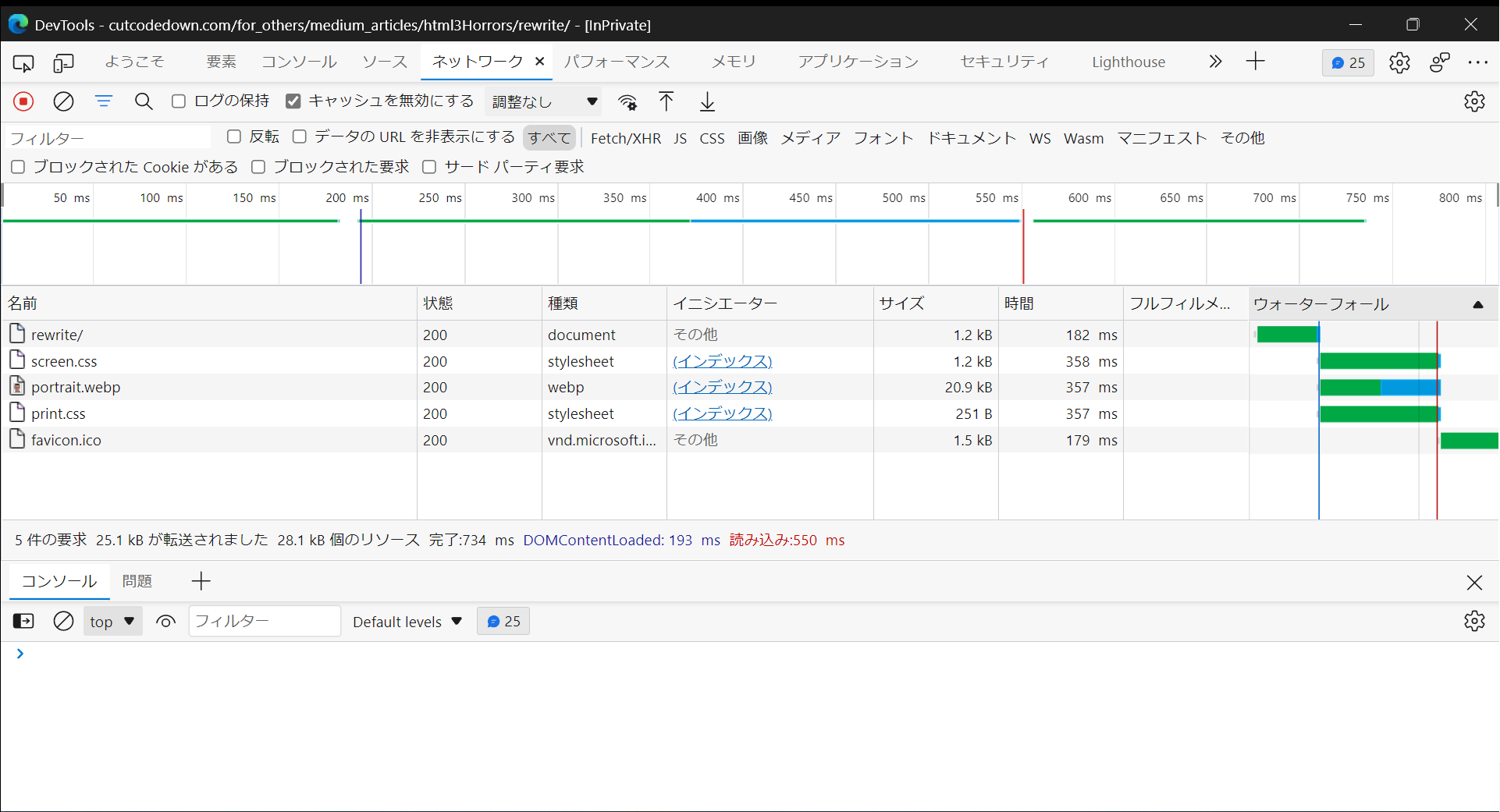Toggle device emulation icon

tap(63, 62)
